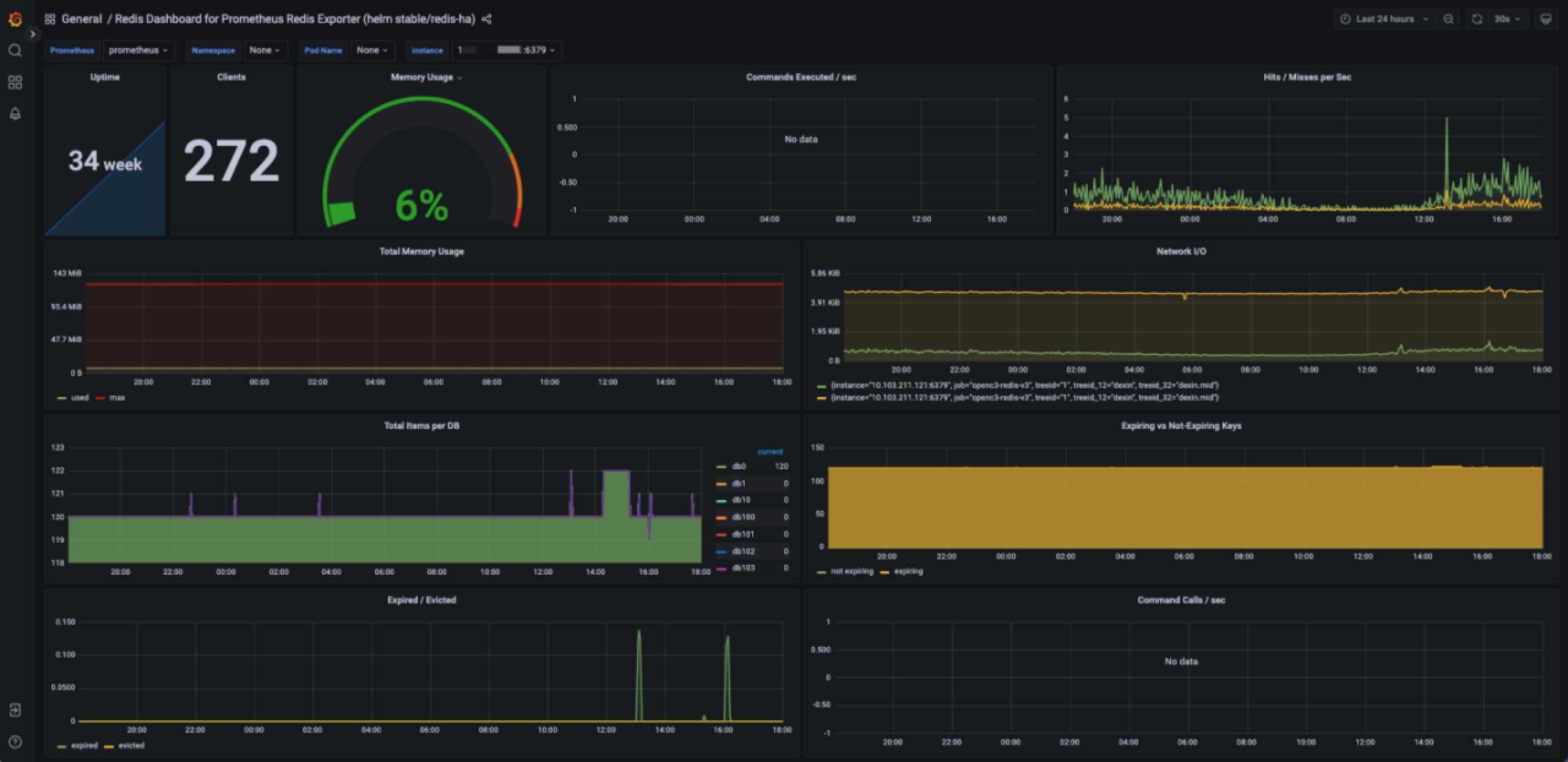1568x762 pixels.
Task: Toggle 'not expiring' series in keys legend
Action: (x=851, y=571)
